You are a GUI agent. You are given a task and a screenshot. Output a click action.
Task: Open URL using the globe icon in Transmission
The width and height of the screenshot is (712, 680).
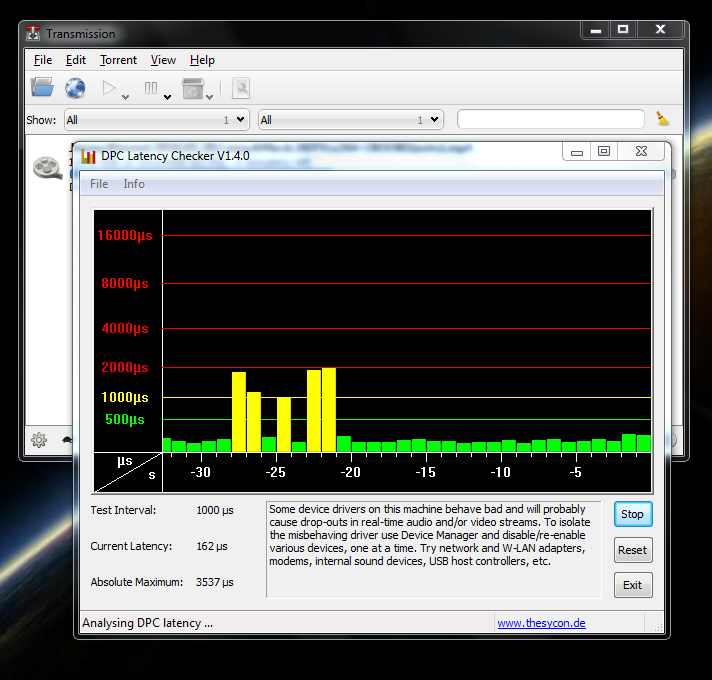coord(75,88)
